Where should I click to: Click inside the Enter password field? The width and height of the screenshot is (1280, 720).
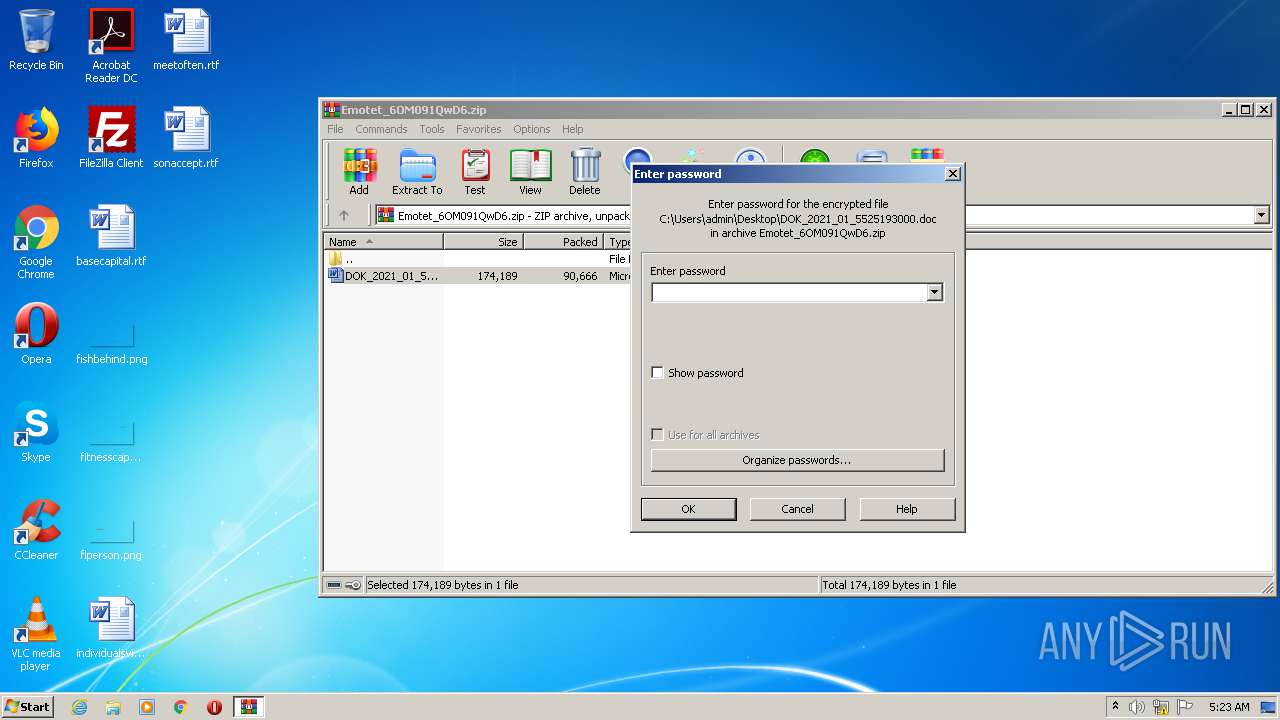coord(789,292)
